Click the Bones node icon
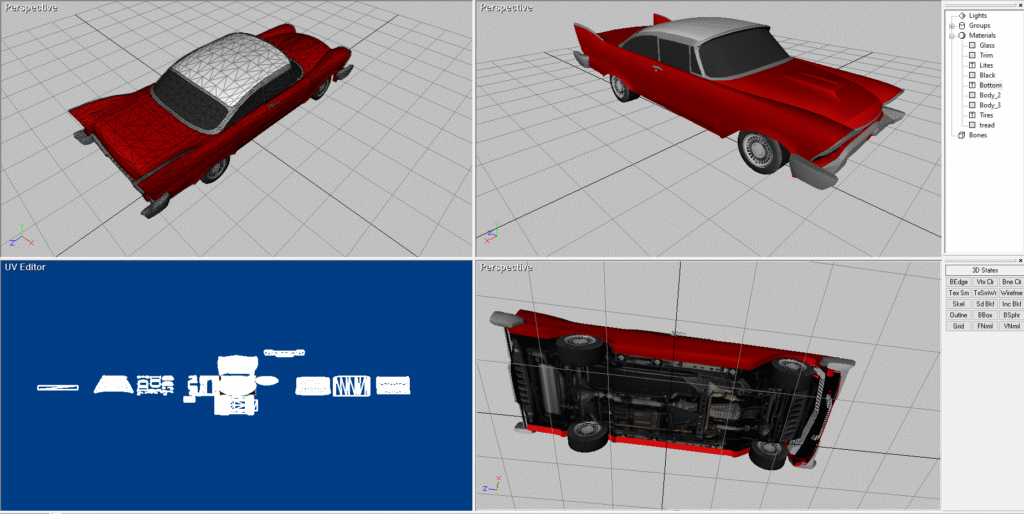 [962, 135]
